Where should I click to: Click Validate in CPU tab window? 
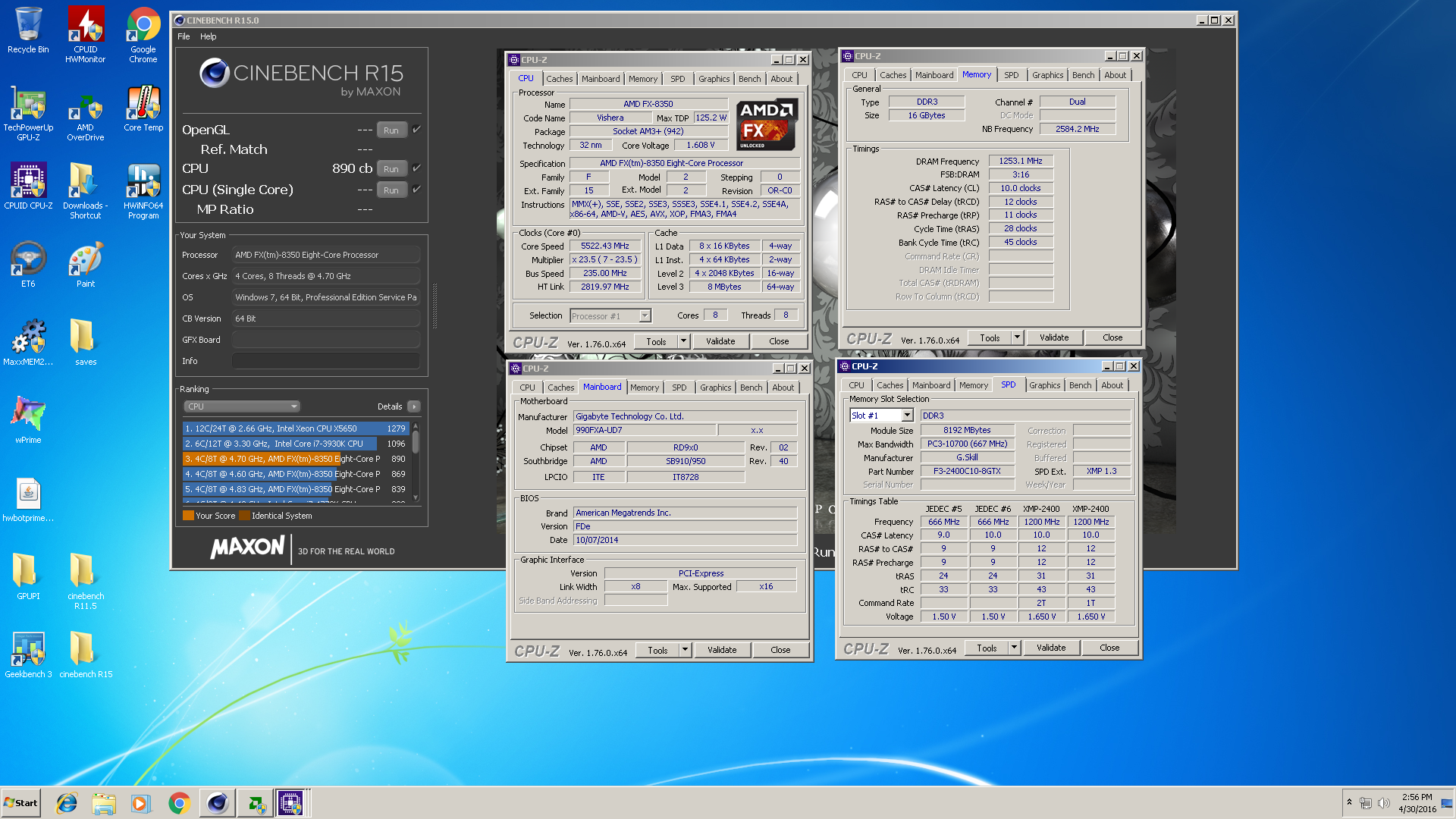(720, 341)
